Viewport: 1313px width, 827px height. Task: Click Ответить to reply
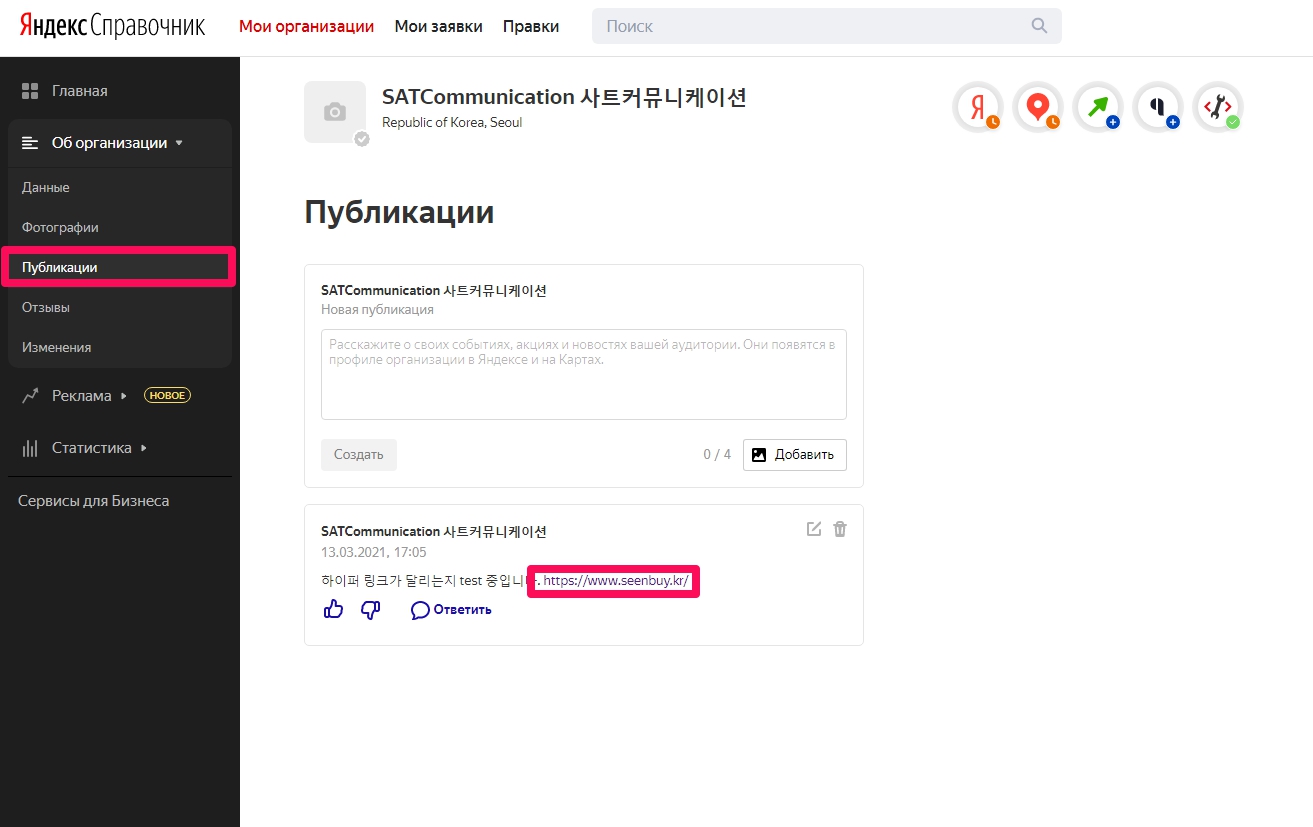pyautogui.click(x=451, y=609)
